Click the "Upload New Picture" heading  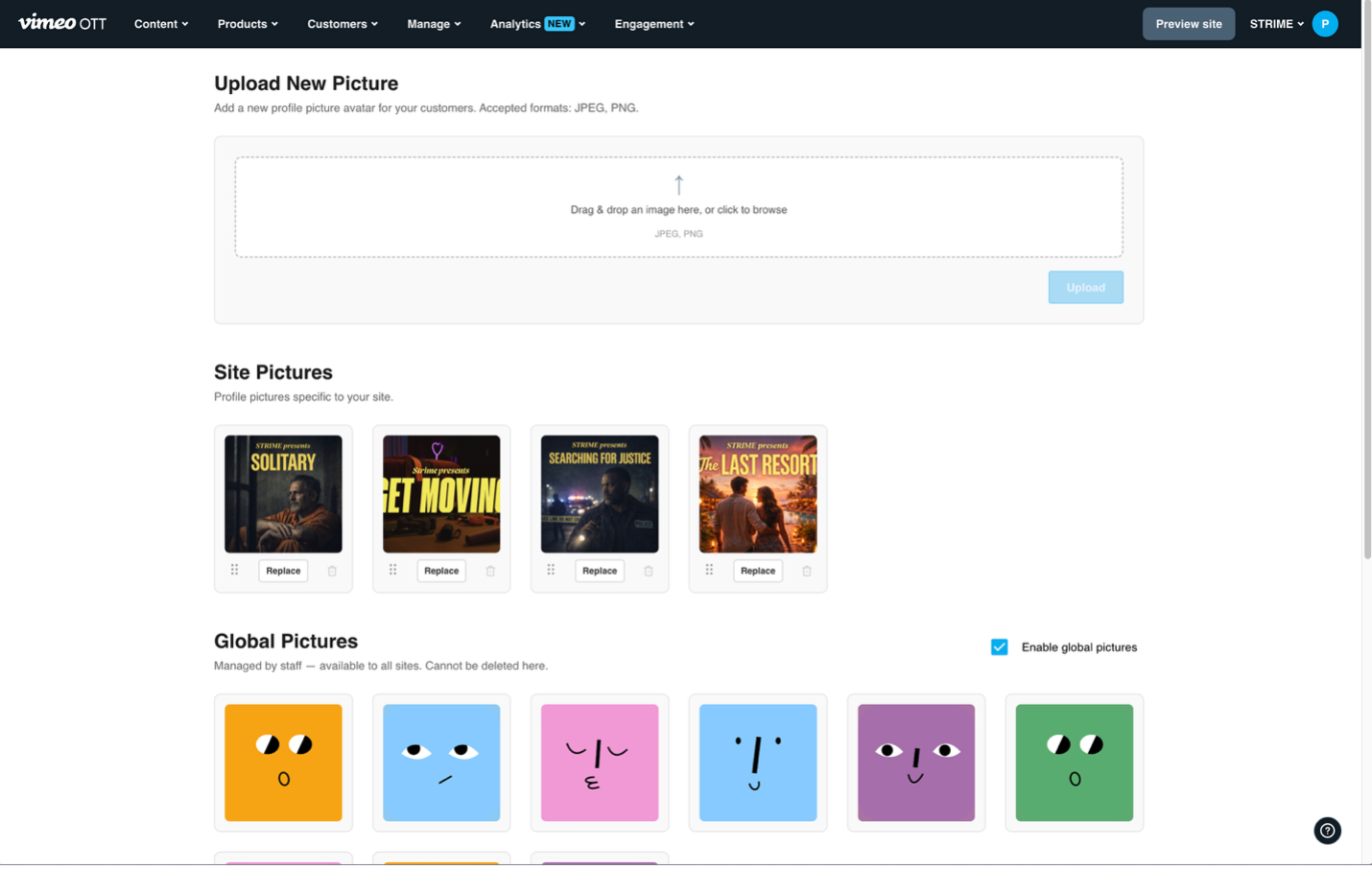tap(306, 83)
